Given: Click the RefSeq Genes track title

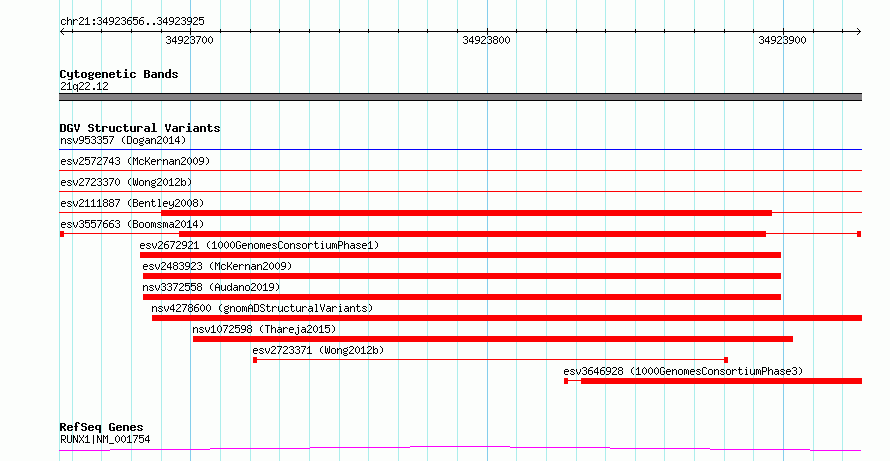Looking at the screenshot, I should click(x=101, y=427).
